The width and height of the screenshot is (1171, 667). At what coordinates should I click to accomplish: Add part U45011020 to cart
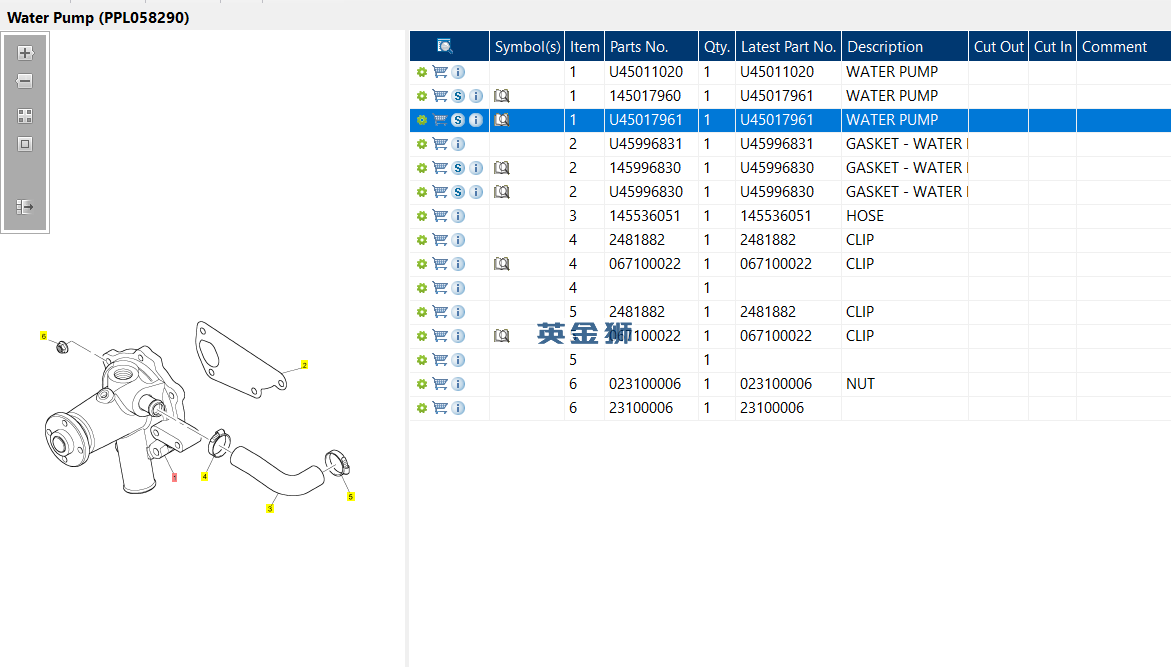[440, 72]
